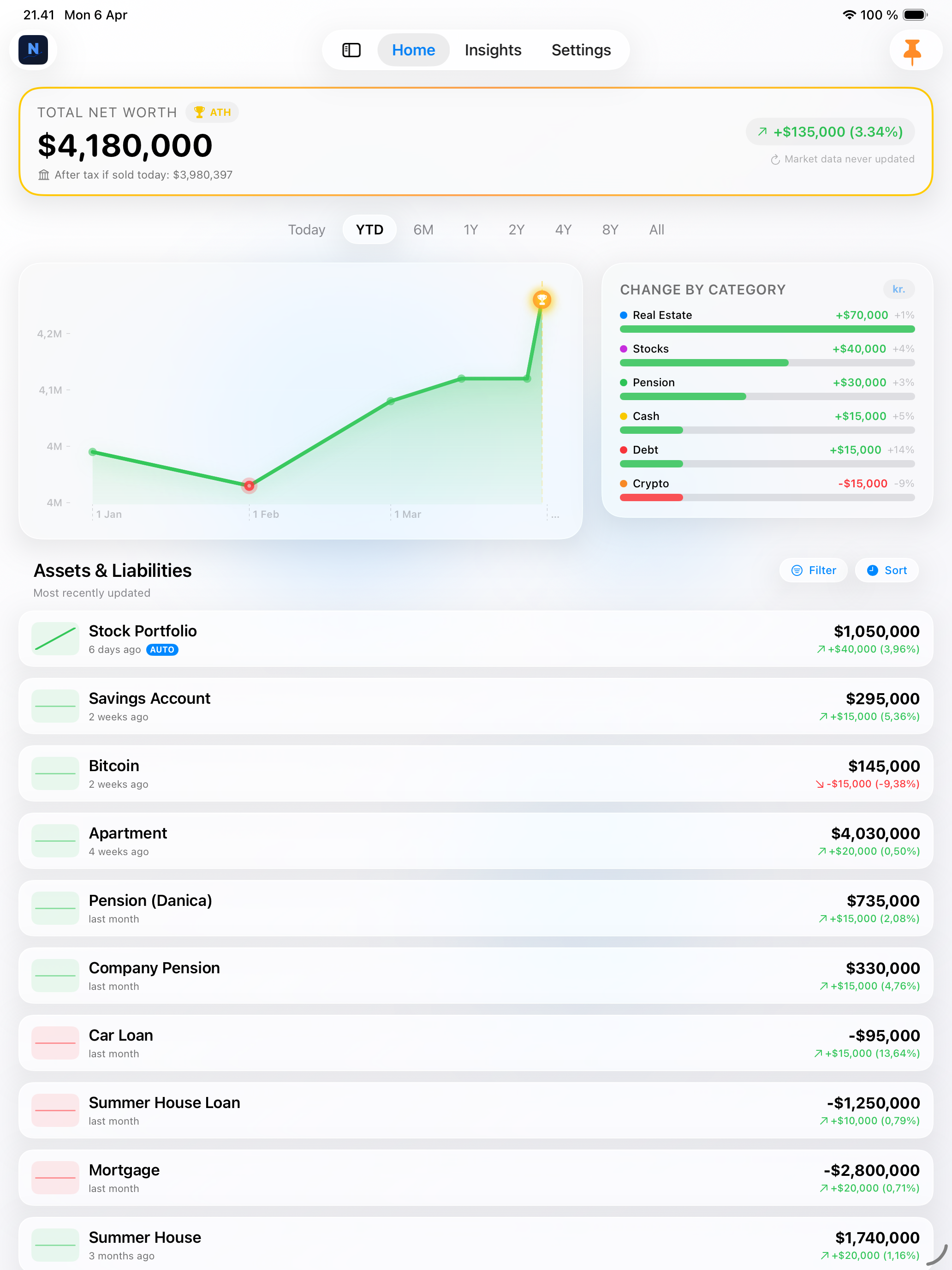Click the Crypto category row

coord(767,489)
